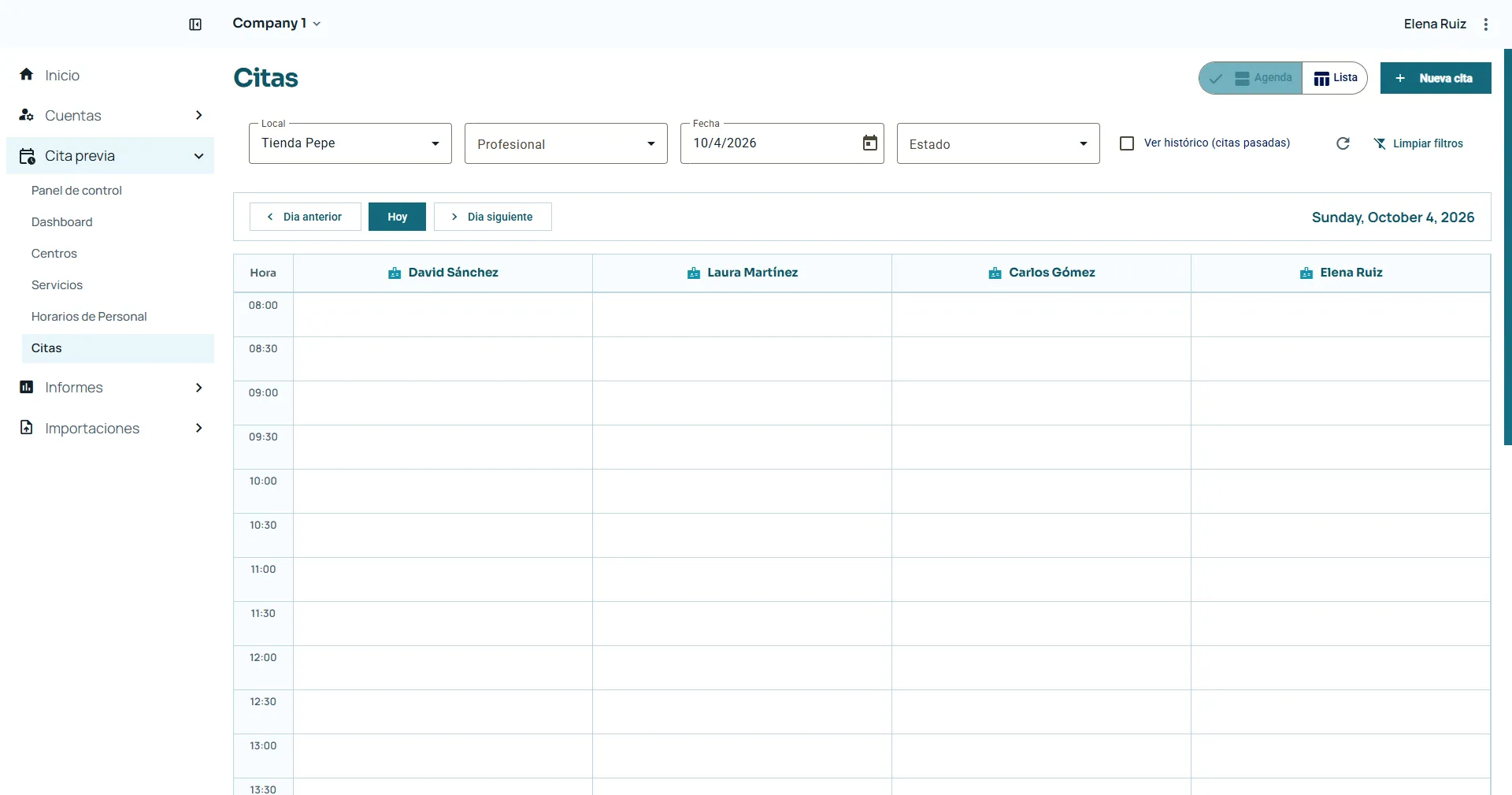1512x795 pixels.
Task: Go to Dia siguiente
Action: 493,217
